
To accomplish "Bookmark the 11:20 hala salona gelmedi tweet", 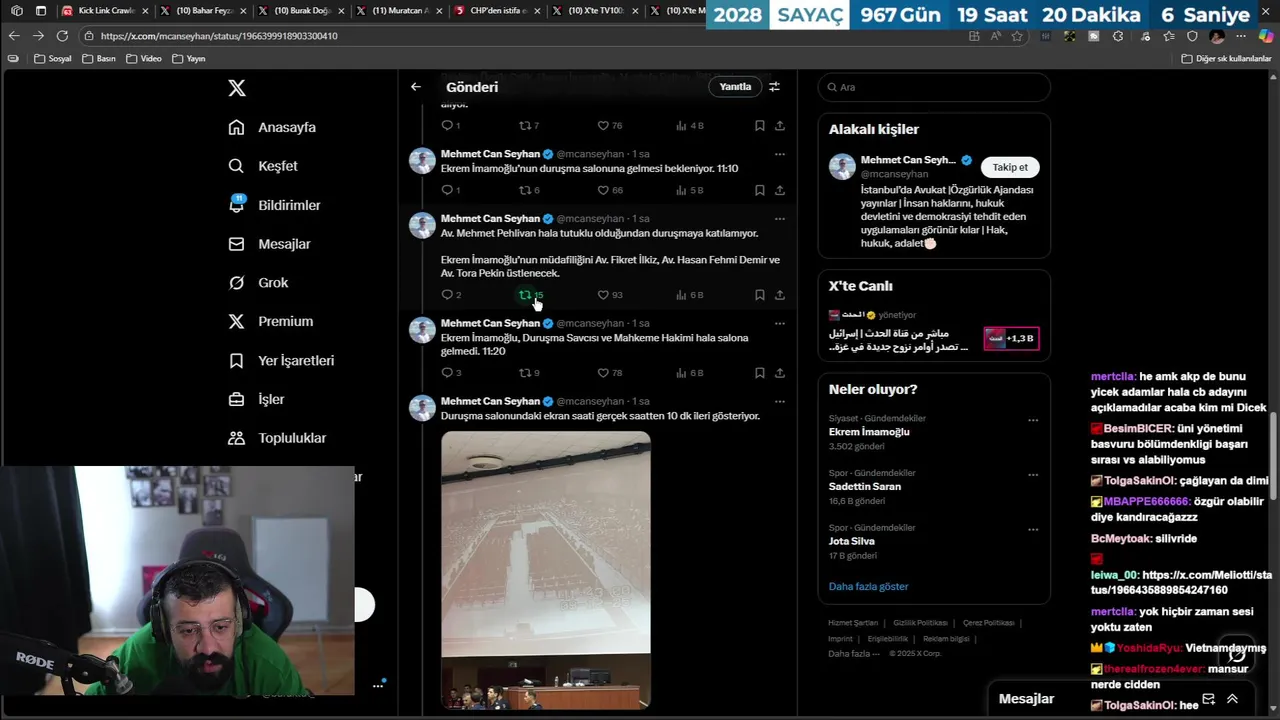I will (x=760, y=373).
